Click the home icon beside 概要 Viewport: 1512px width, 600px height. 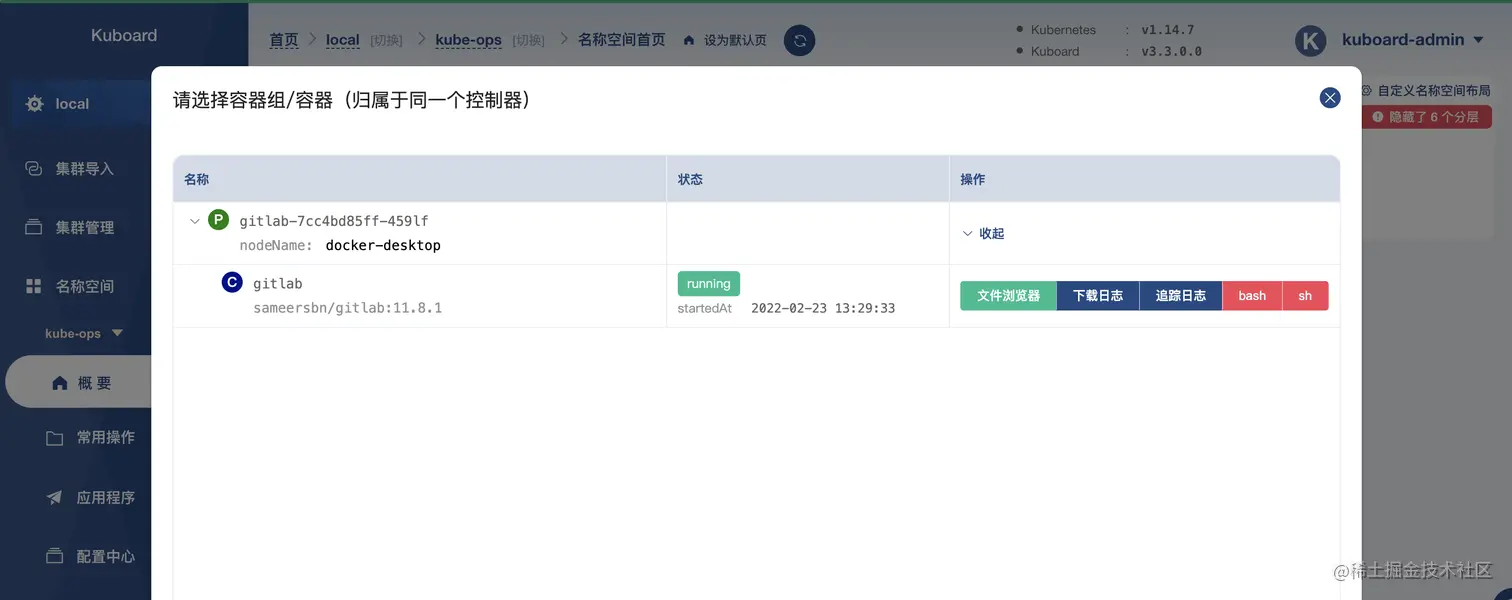(x=59, y=383)
